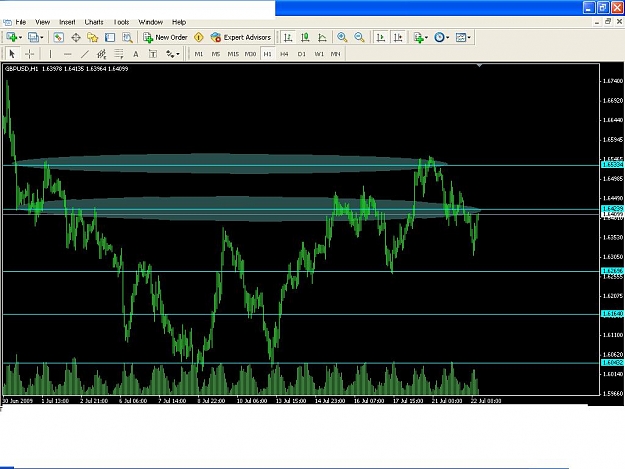Viewport: 625px width, 469px height.
Task: Open the Help menu
Action: [179, 22]
